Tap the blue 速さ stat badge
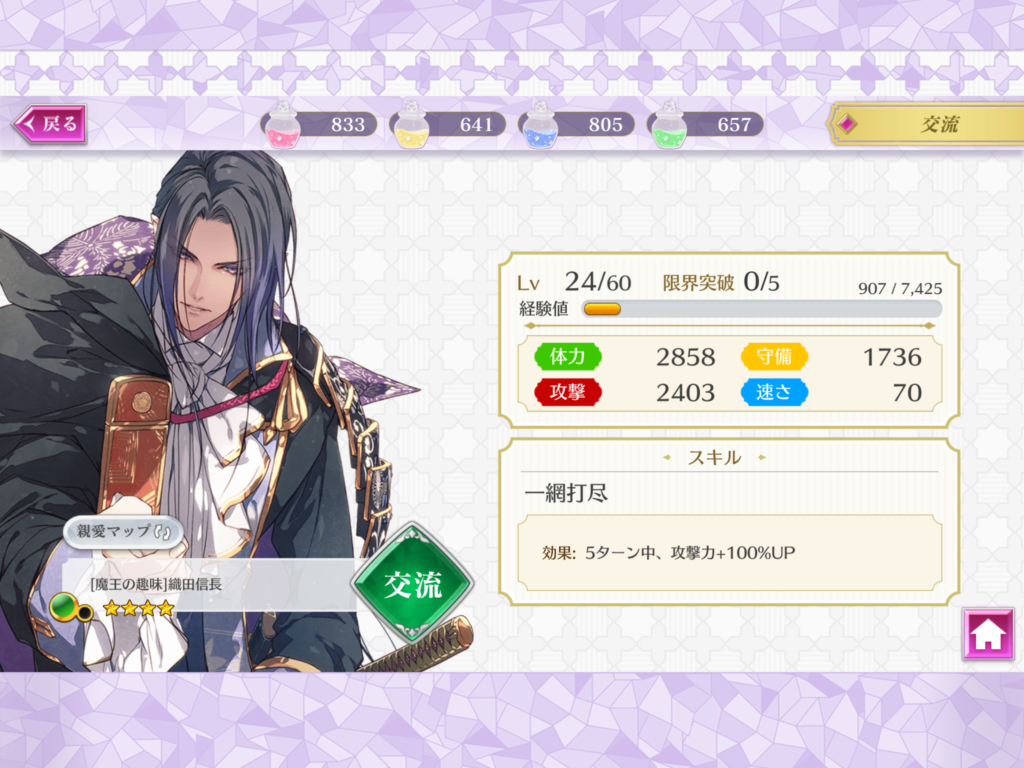 pyautogui.click(x=774, y=392)
